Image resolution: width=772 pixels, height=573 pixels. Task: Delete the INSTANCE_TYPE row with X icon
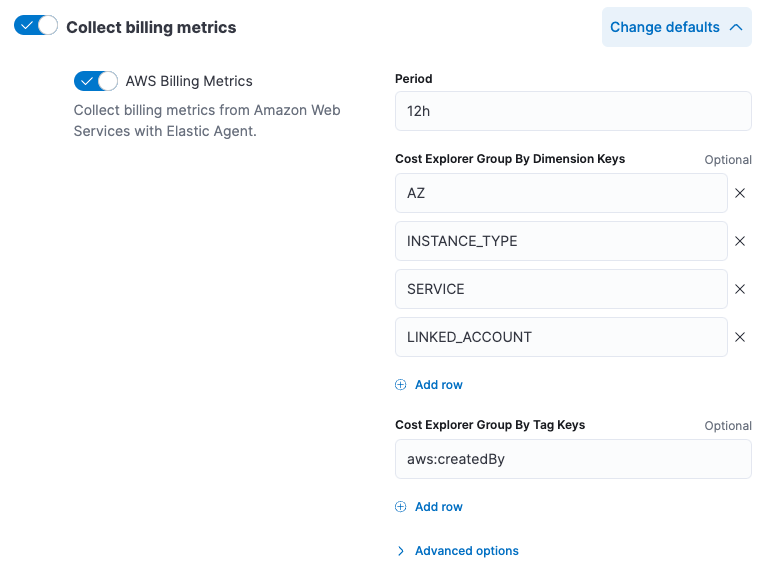740,241
